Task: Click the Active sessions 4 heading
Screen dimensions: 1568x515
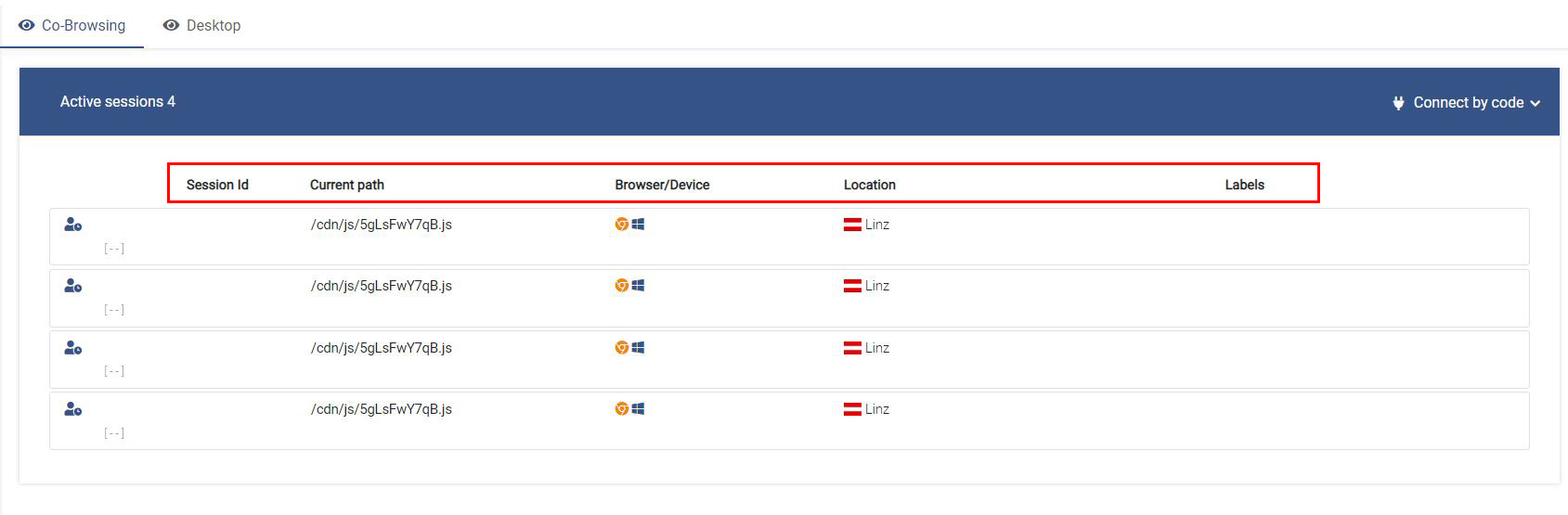Action: pyautogui.click(x=118, y=101)
